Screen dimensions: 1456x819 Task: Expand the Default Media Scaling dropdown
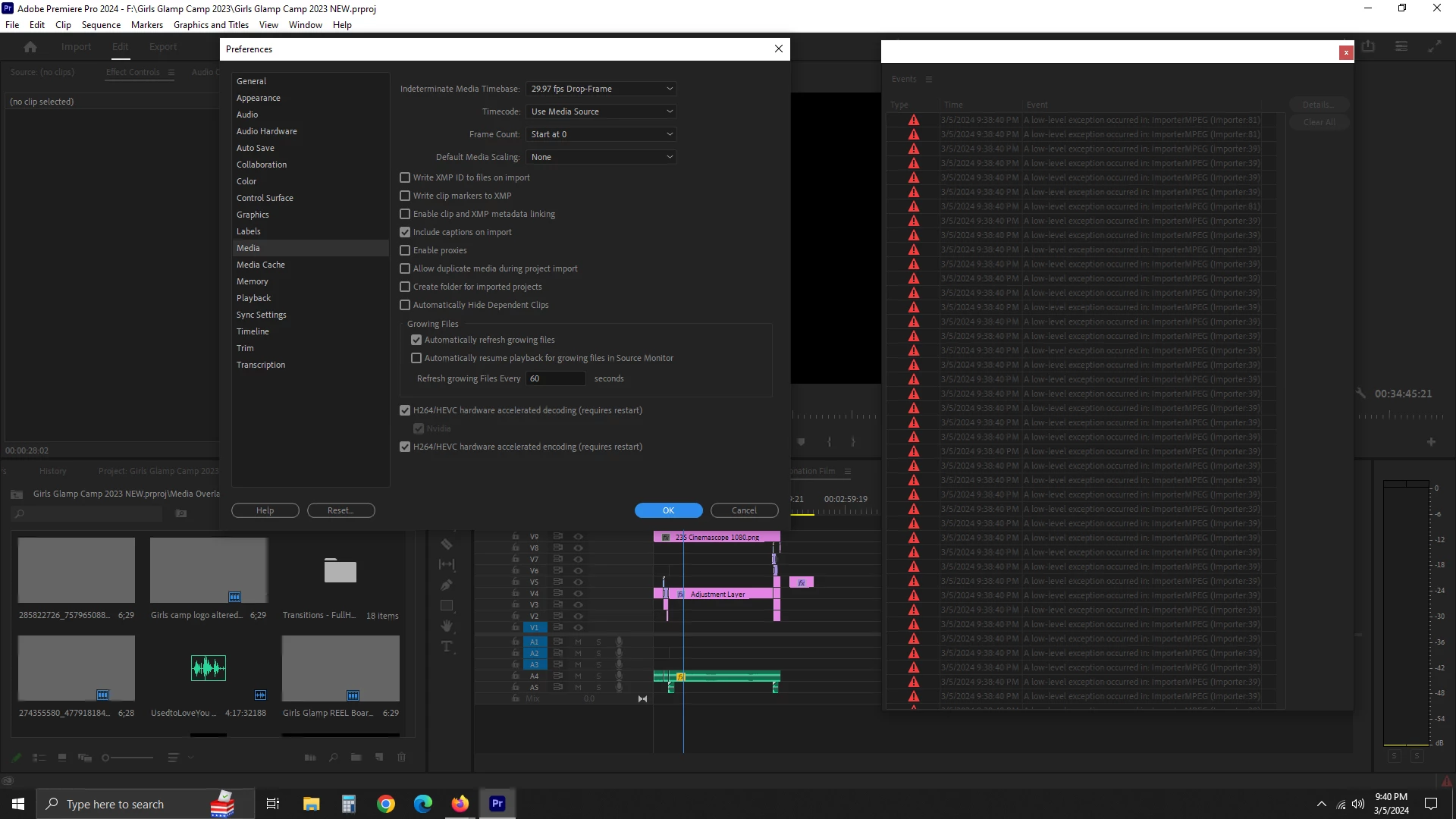pos(601,157)
